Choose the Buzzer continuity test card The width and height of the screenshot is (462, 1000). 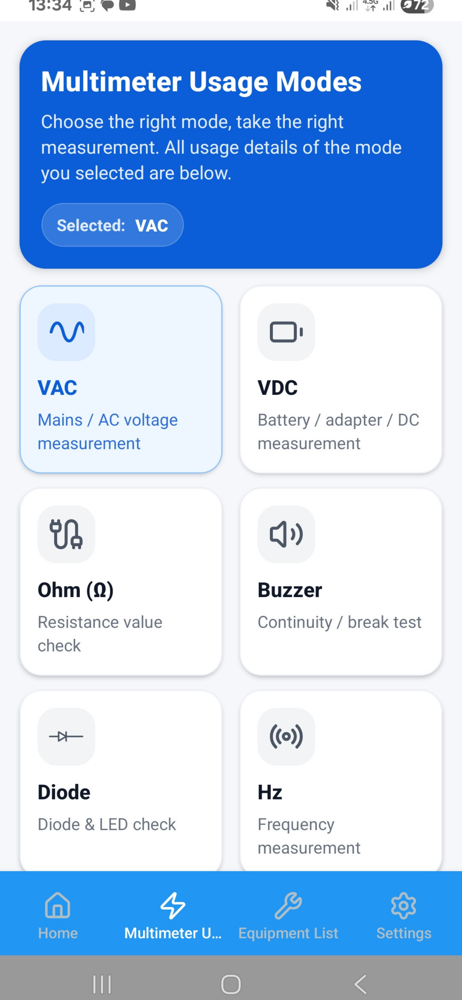point(341,582)
